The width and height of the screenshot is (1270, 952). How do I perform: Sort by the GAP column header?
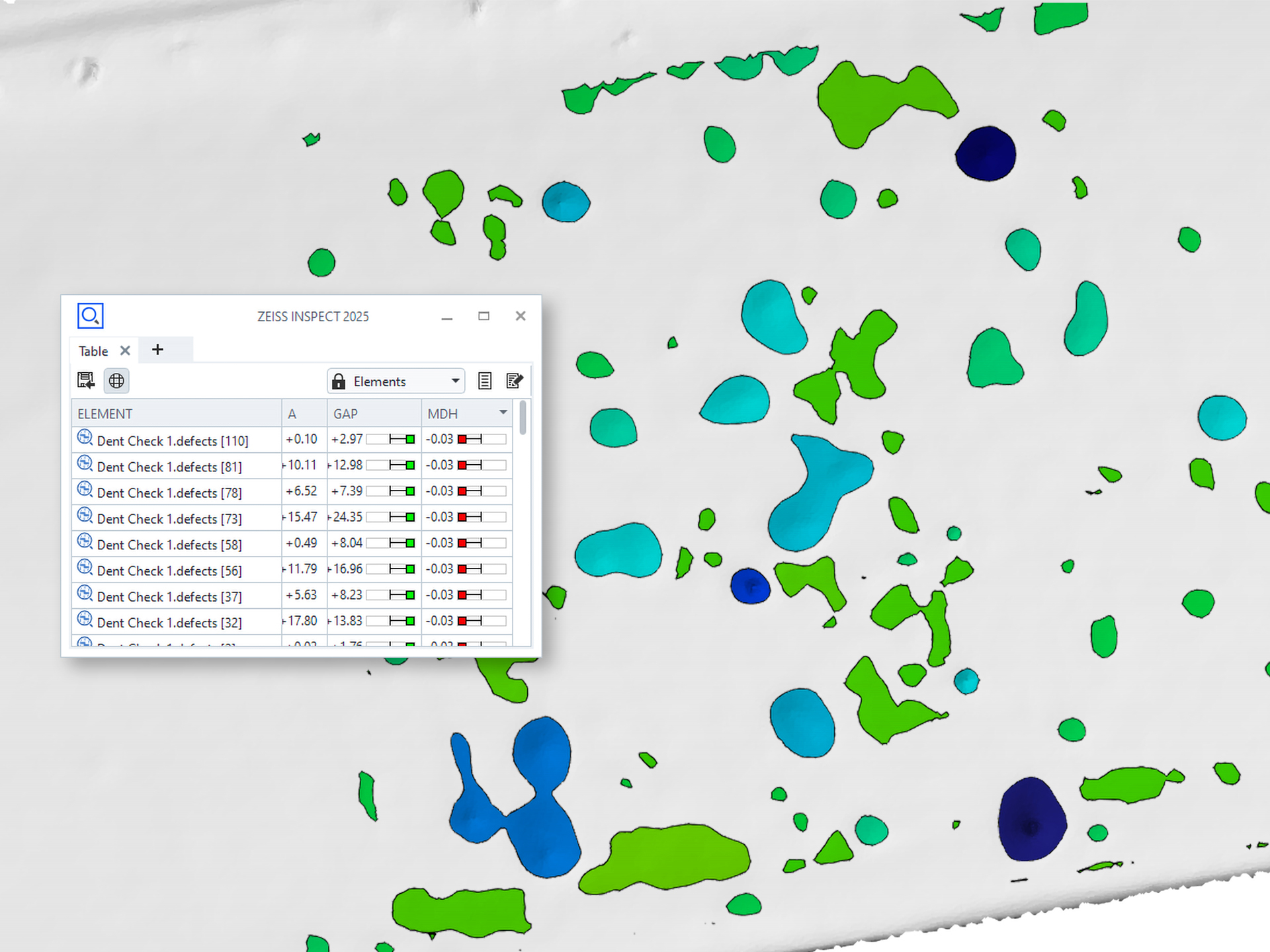pos(345,413)
